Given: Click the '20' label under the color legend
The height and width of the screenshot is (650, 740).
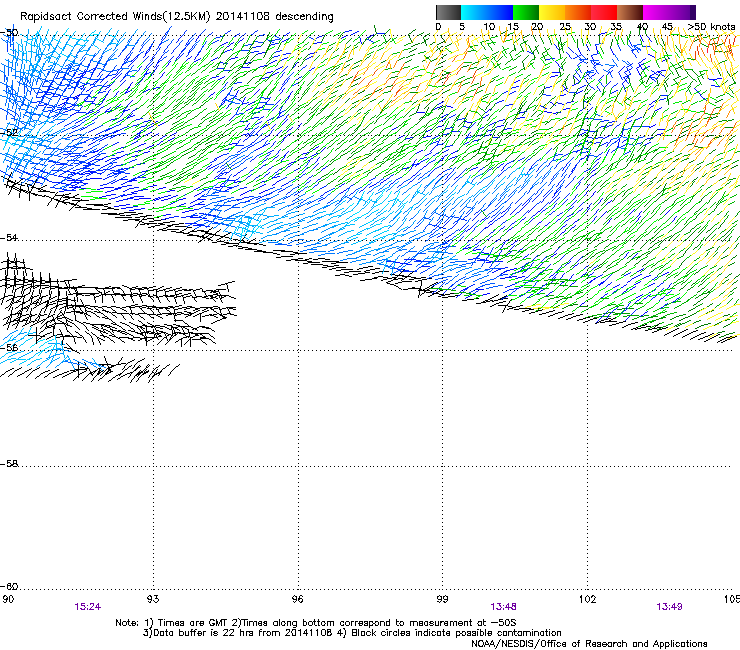Looking at the screenshot, I should point(538,27).
